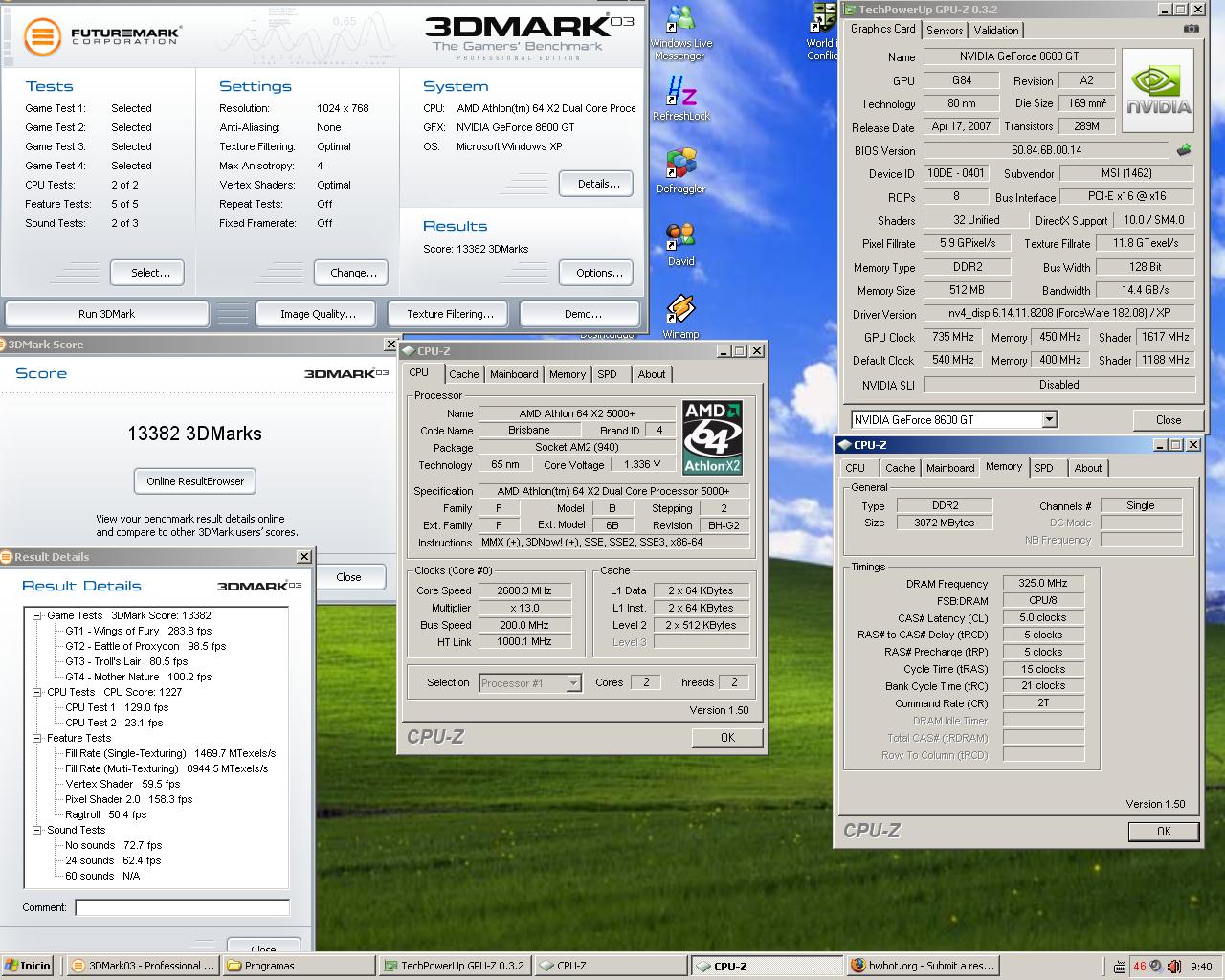Screen dimensions: 1225x980
Task: Click the Texture Filtering button
Action: point(450,314)
